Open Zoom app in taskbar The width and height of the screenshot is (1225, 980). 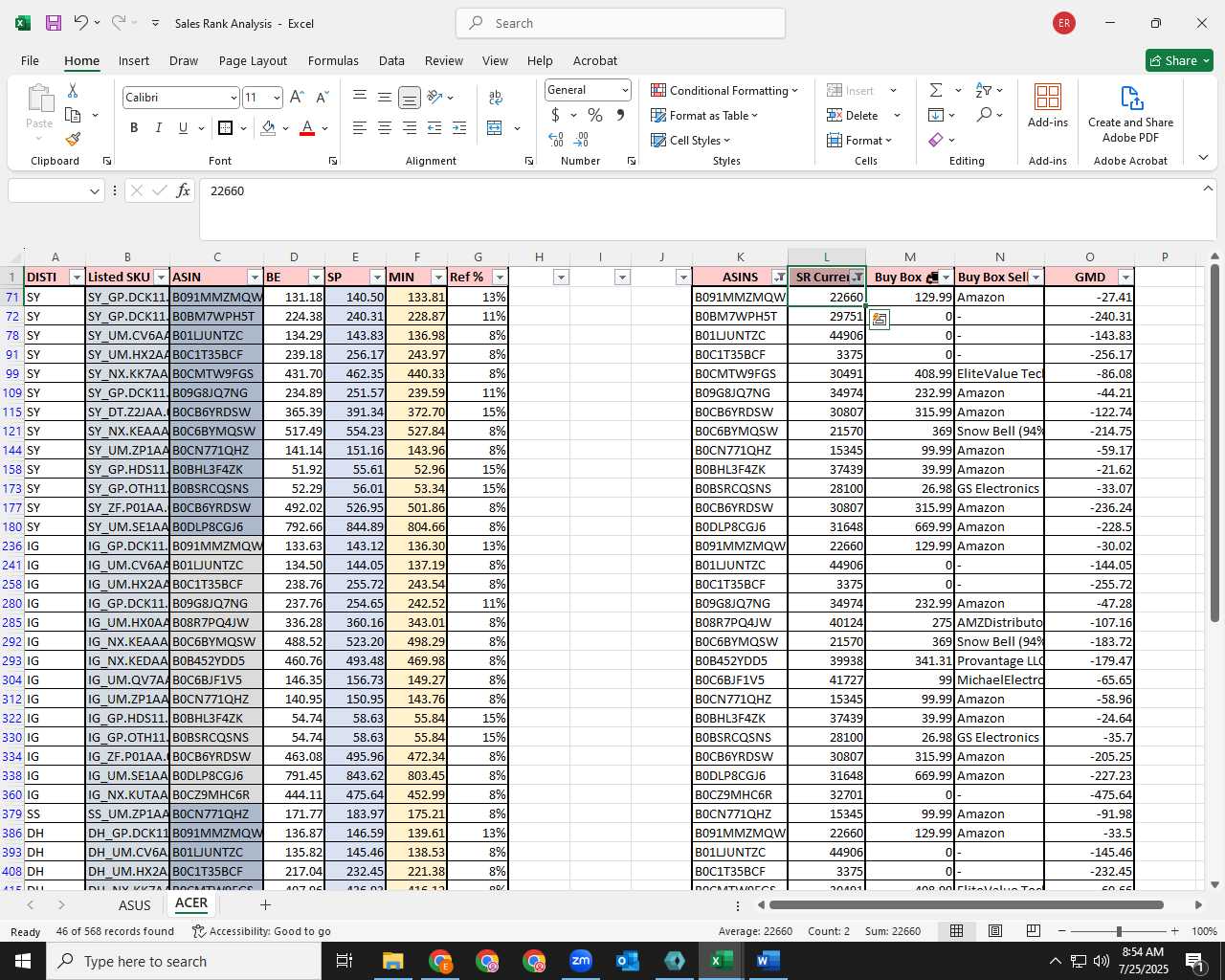pos(580,960)
